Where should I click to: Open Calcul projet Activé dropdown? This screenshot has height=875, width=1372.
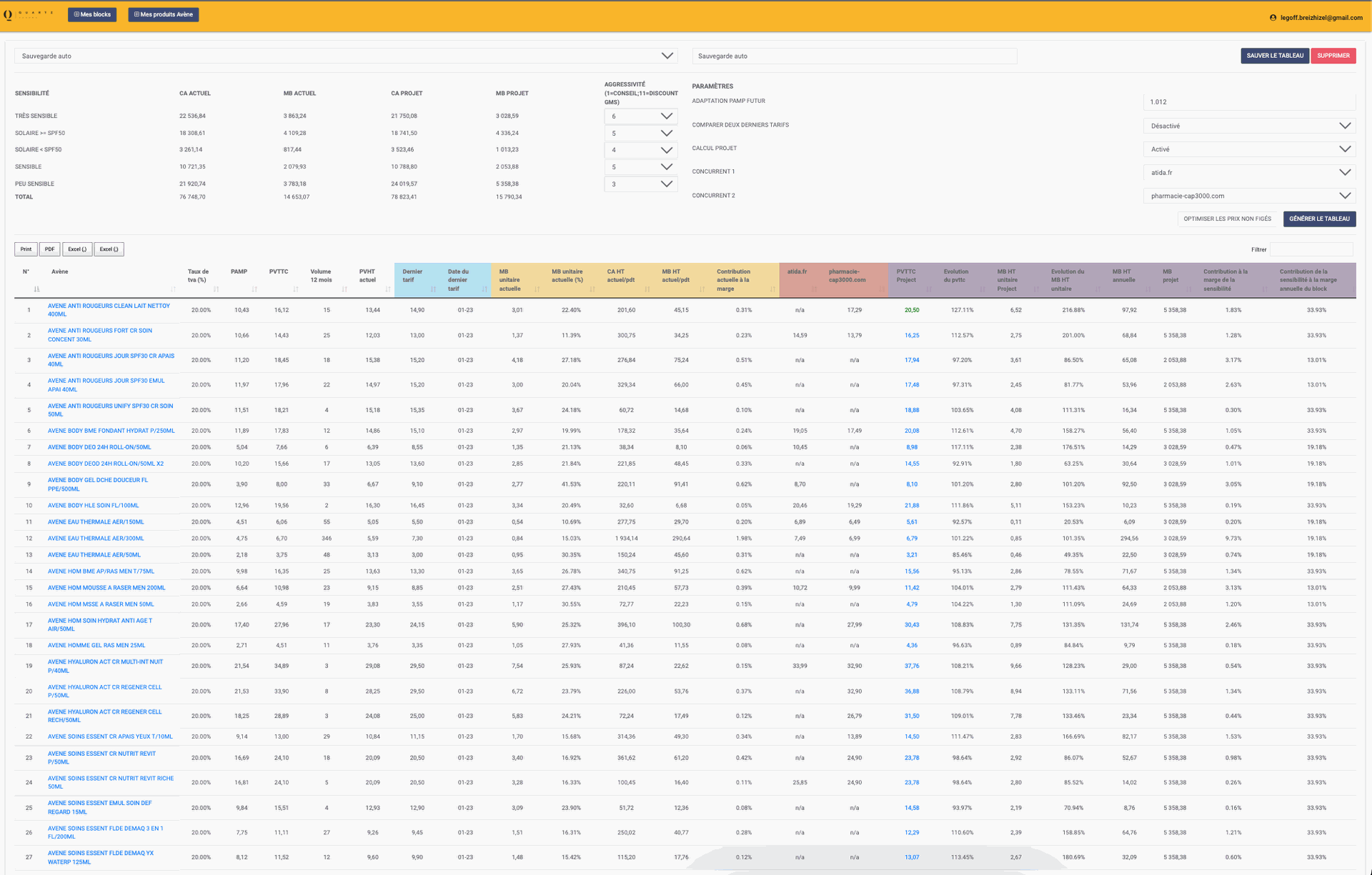pos(1249,149)
